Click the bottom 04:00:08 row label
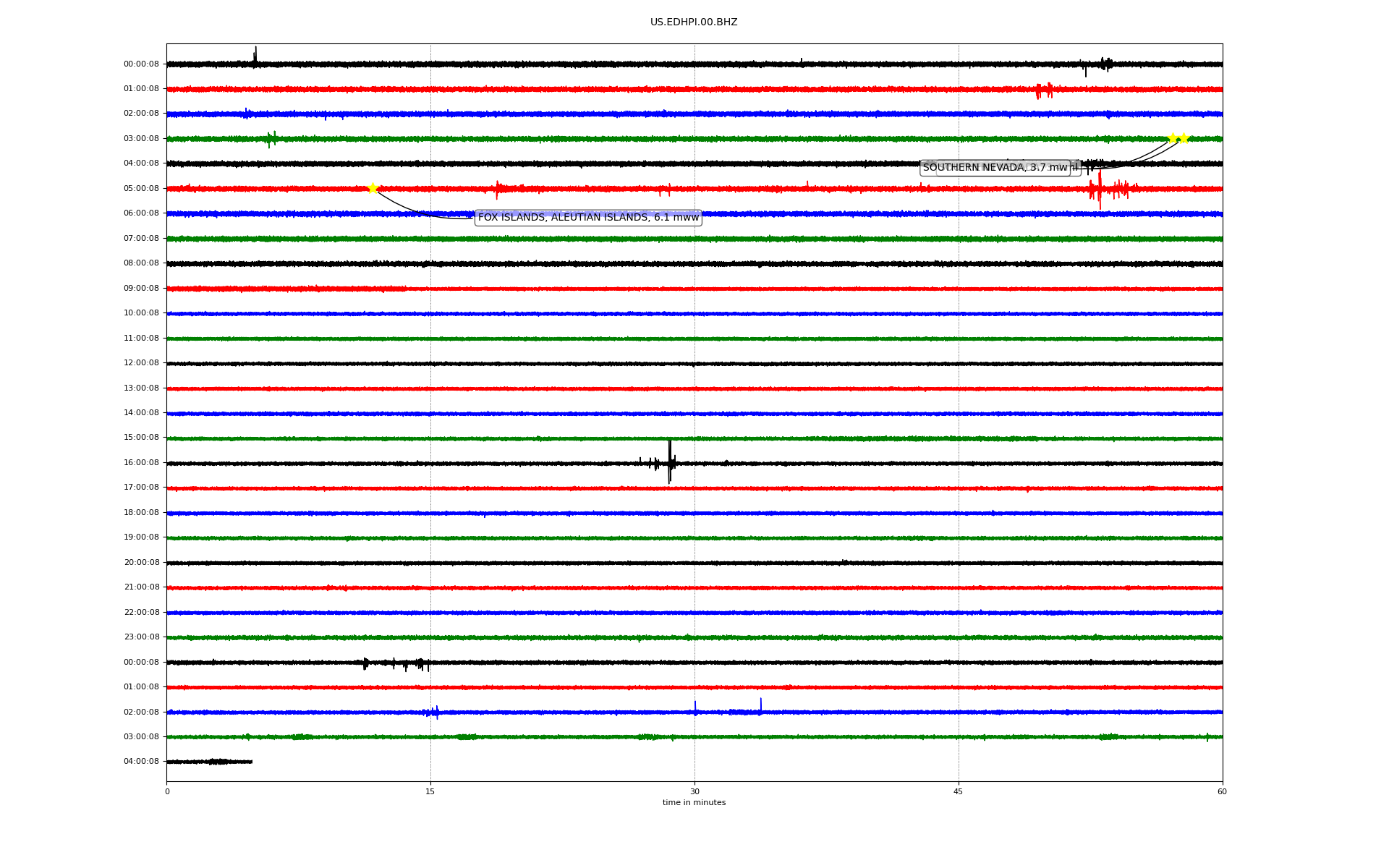The image size is (1389, 868). point(141,762)
